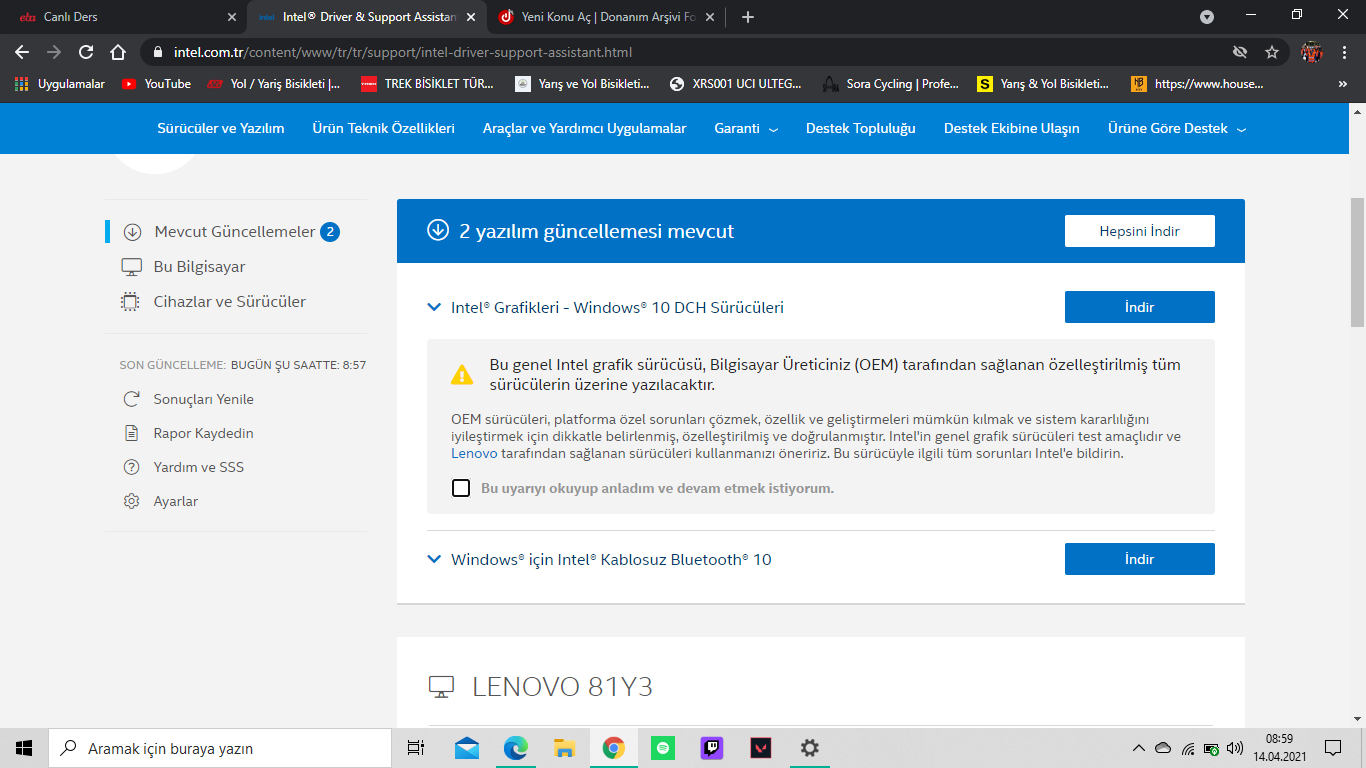Image resolution: width=1366 pixels, height=768 pixels.
Task: Click the 'LENOVO 81Y3' heading text
Action: click(x=562, y=687)
